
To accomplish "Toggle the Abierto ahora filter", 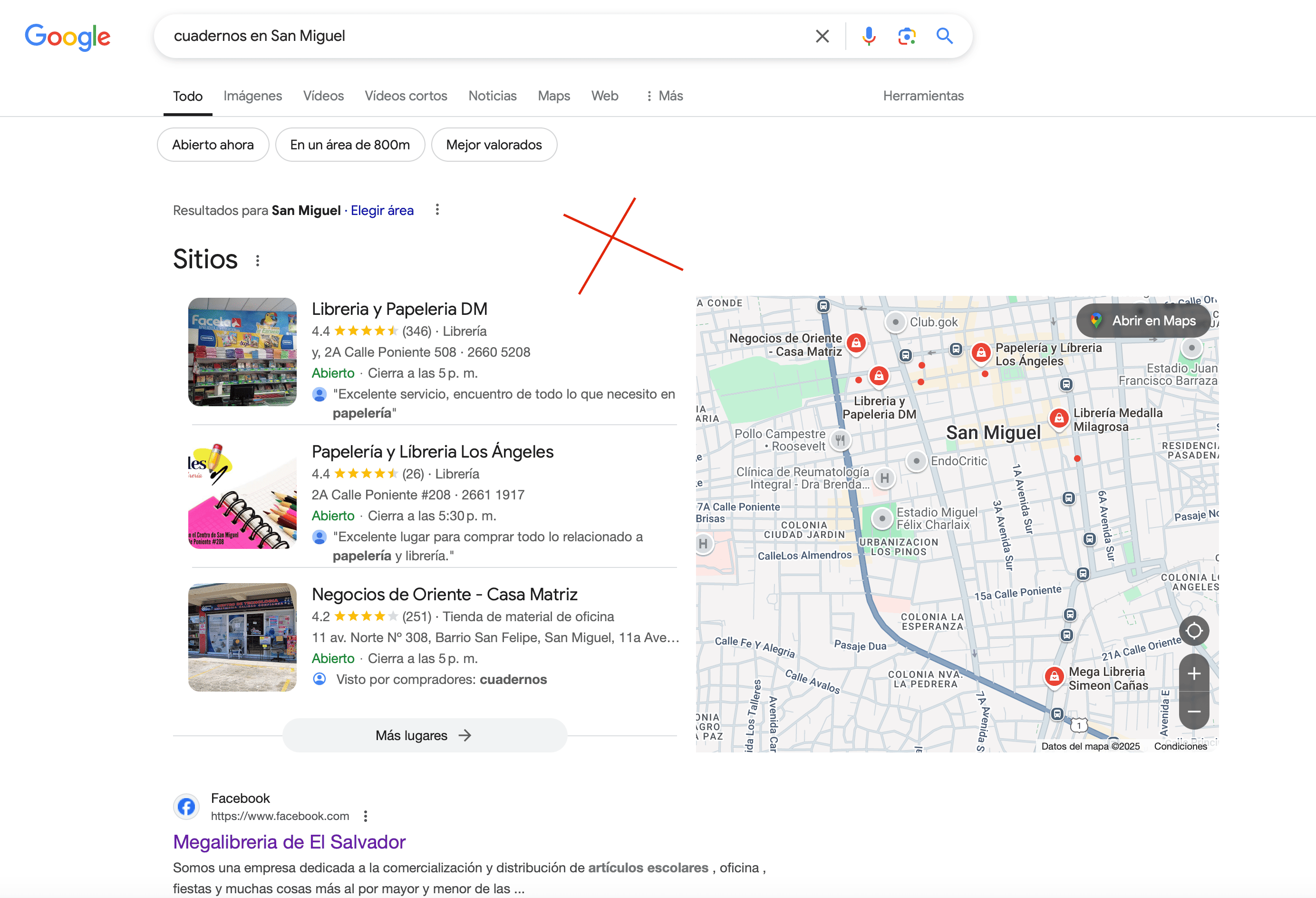I will tap(213, 145).
